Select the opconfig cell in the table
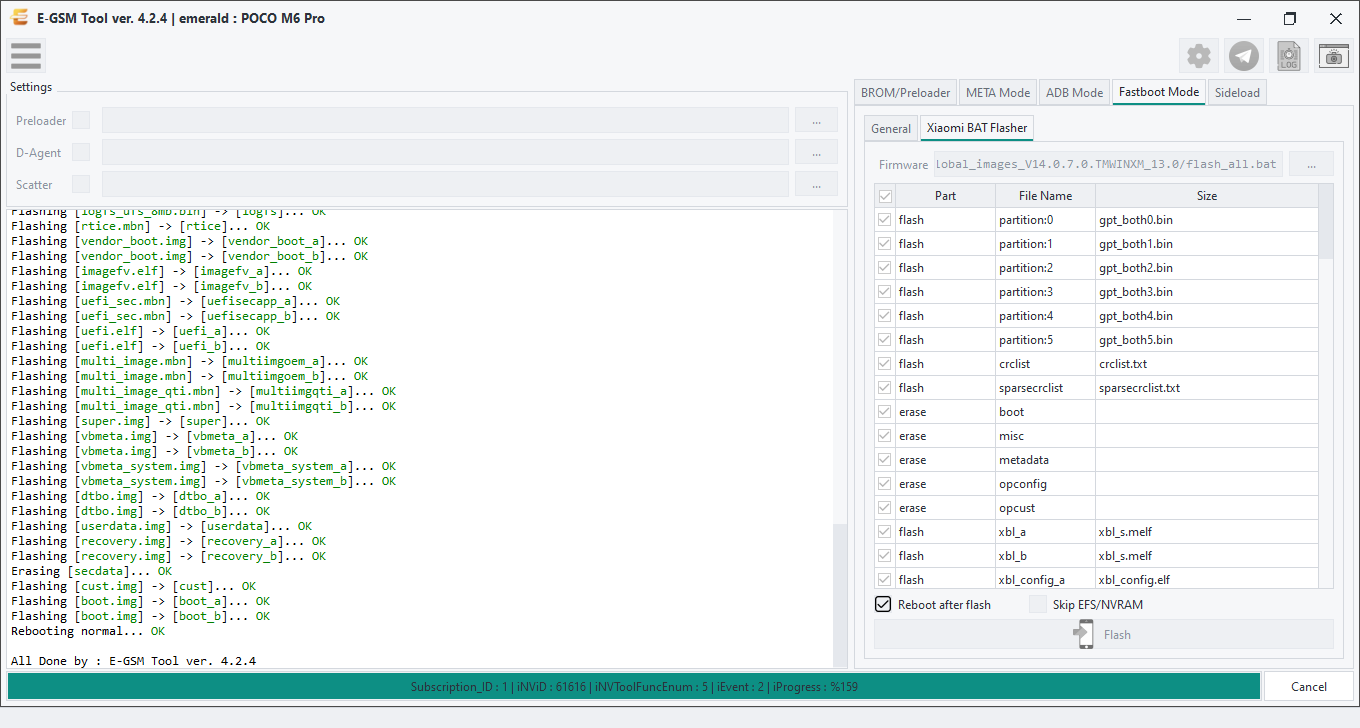1360x728 pixels. click(x=1045, y=484)
